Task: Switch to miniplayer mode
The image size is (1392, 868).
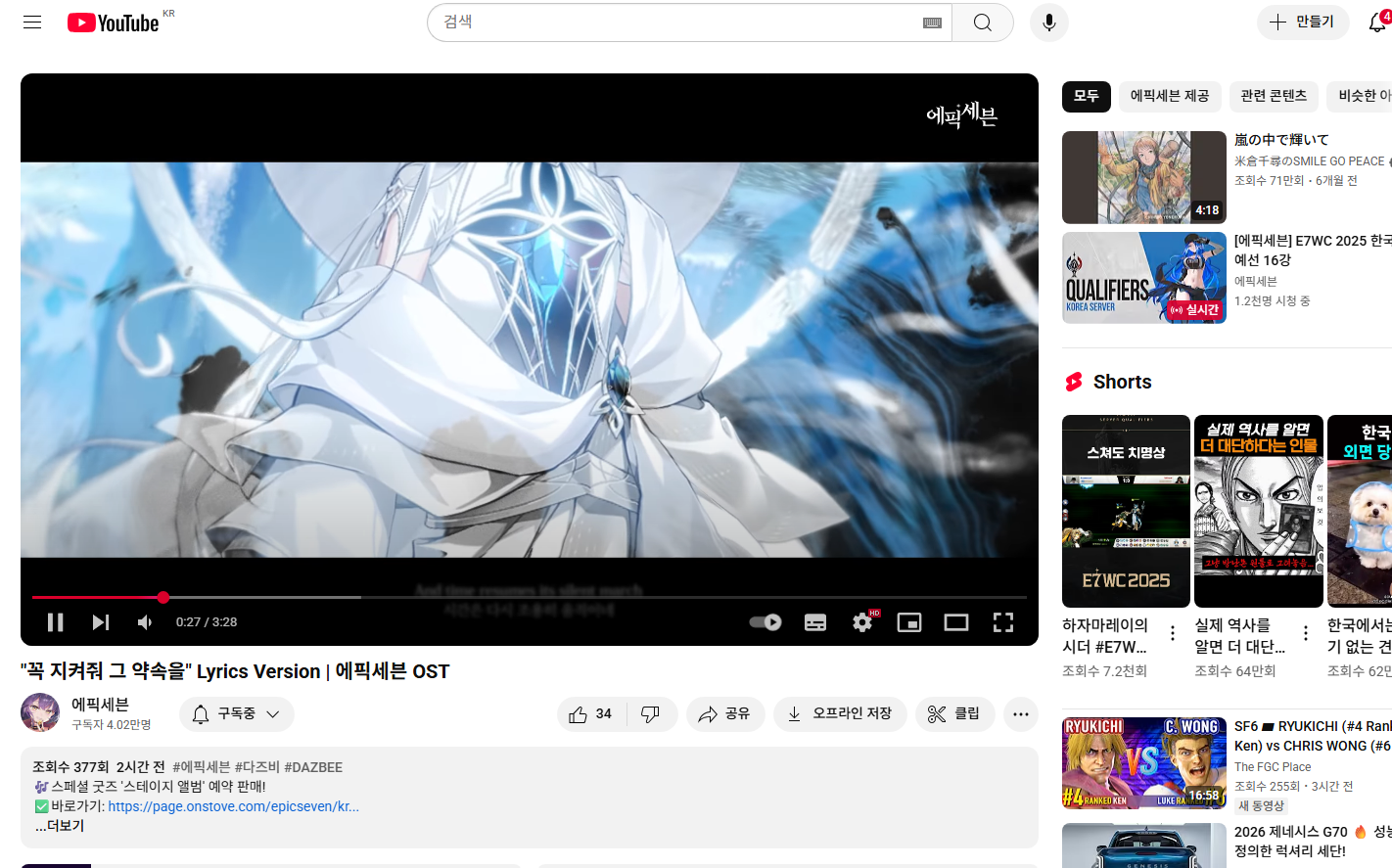Action: (909, 622)
